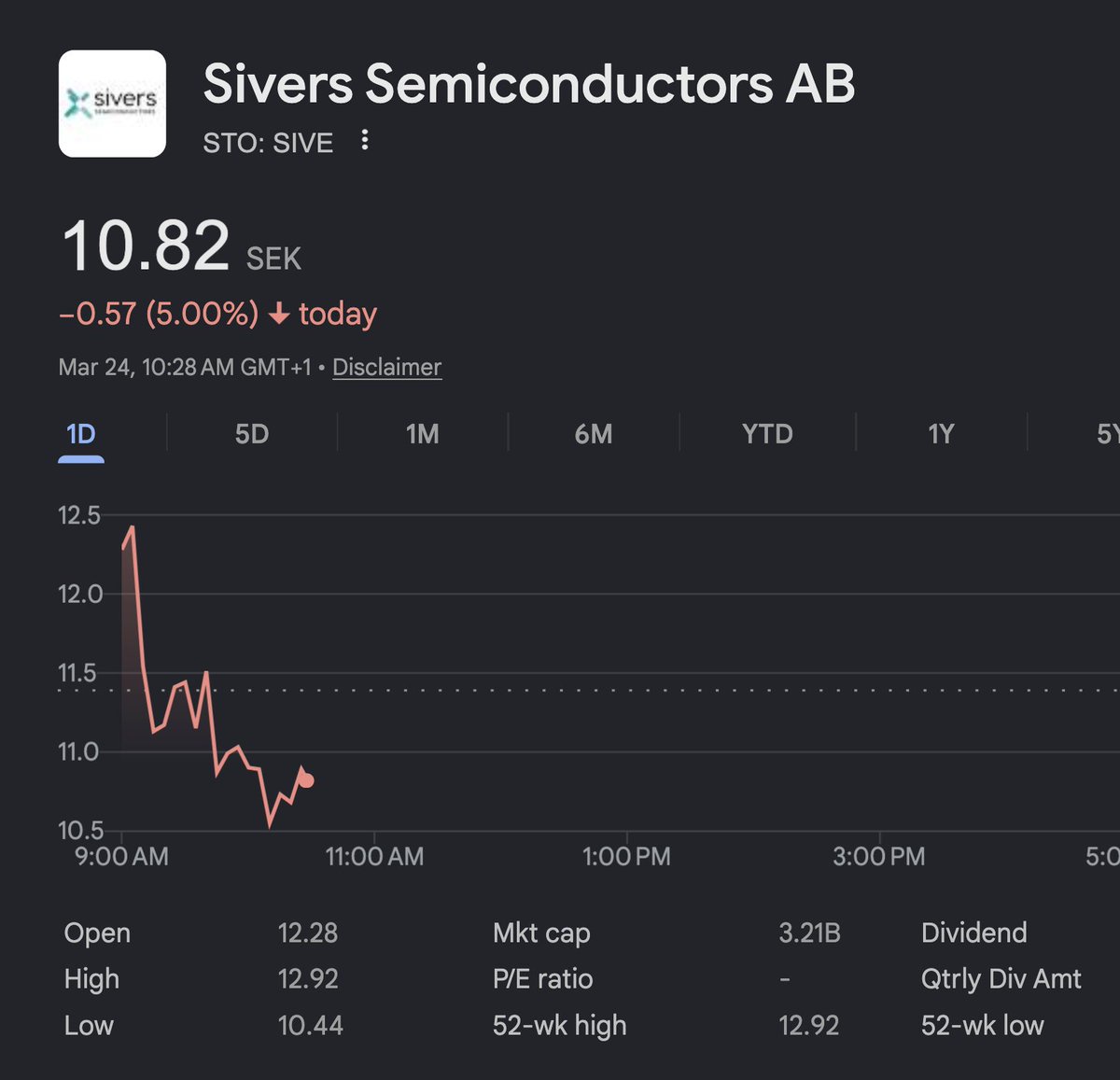Show the 6M chart range
1120x1080 pixels.
[594, 434]
